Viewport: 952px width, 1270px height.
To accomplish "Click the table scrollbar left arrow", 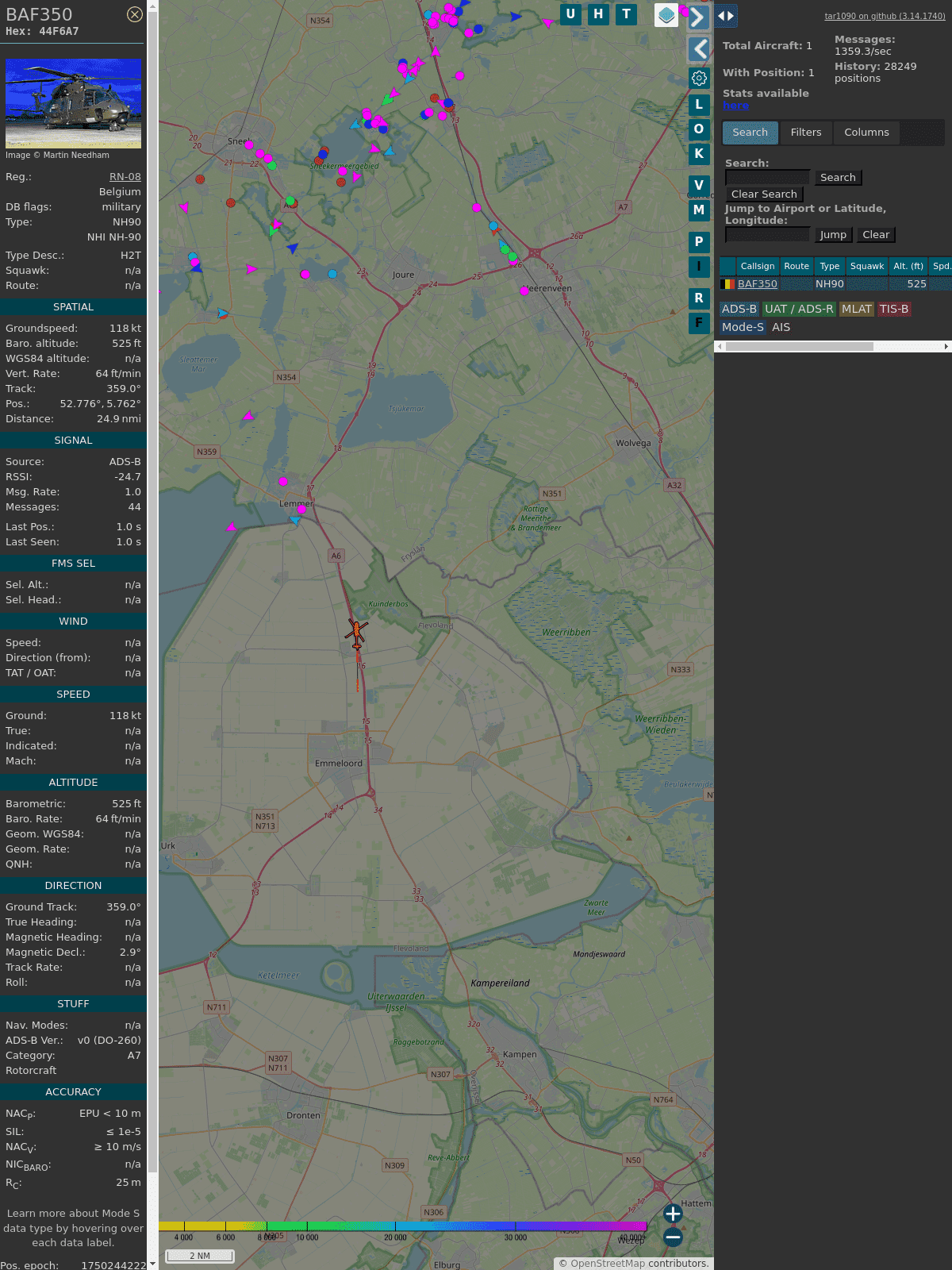I will point(720,347).
